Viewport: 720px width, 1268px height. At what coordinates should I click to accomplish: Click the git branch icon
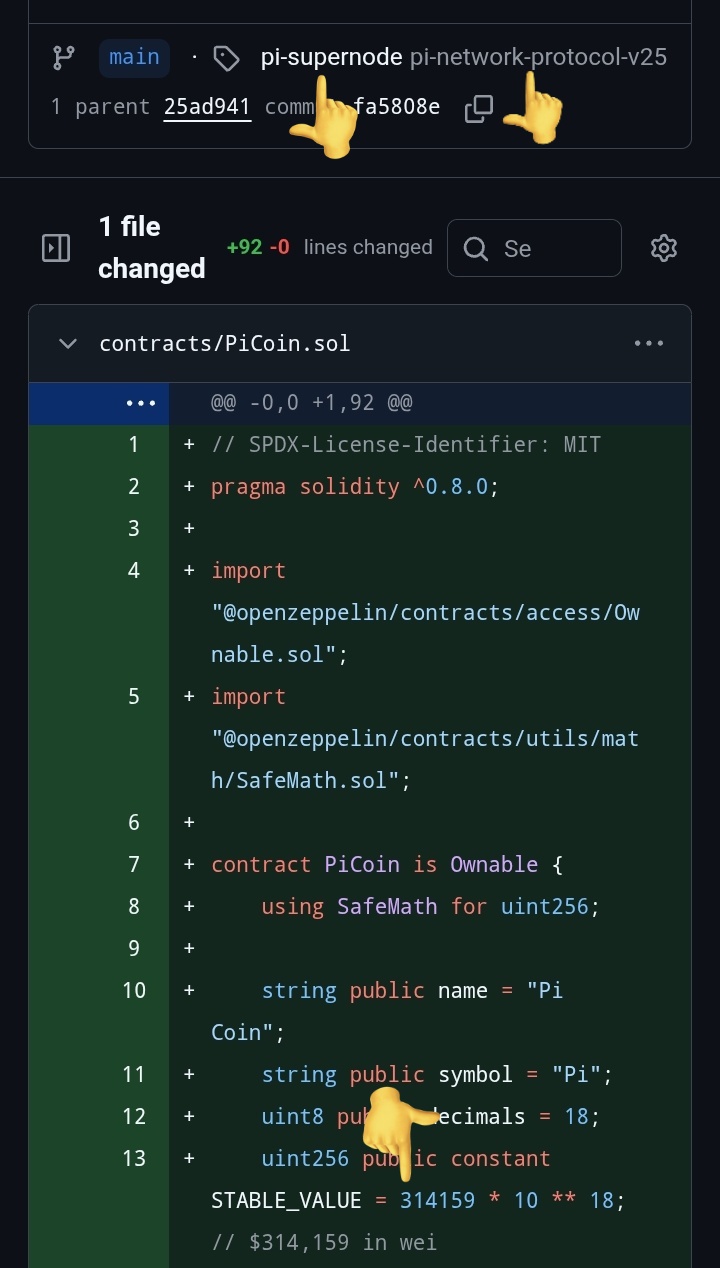tap(64, 58)
